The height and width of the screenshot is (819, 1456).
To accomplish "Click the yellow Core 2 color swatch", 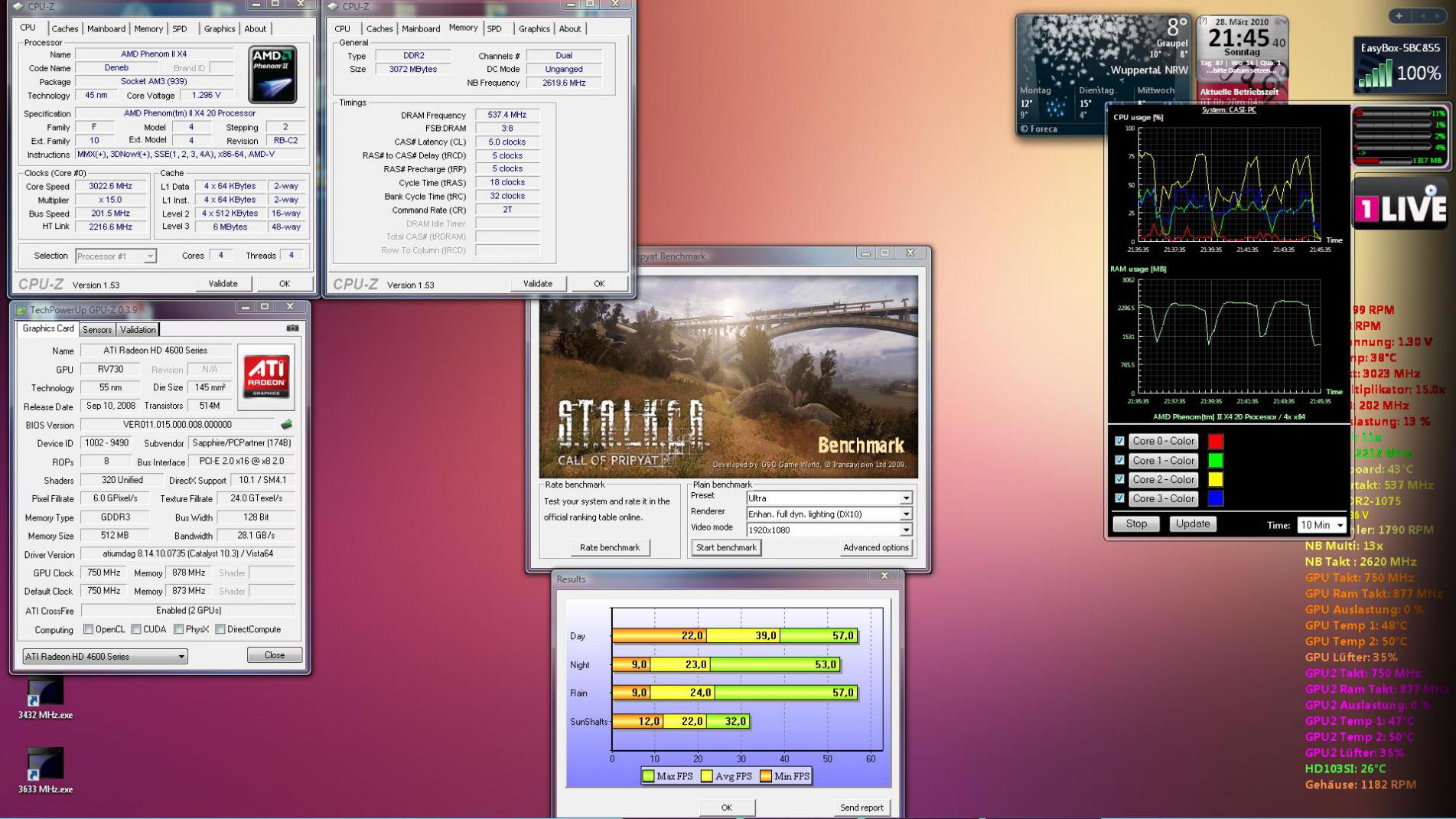I will [x=1215, y=479].
